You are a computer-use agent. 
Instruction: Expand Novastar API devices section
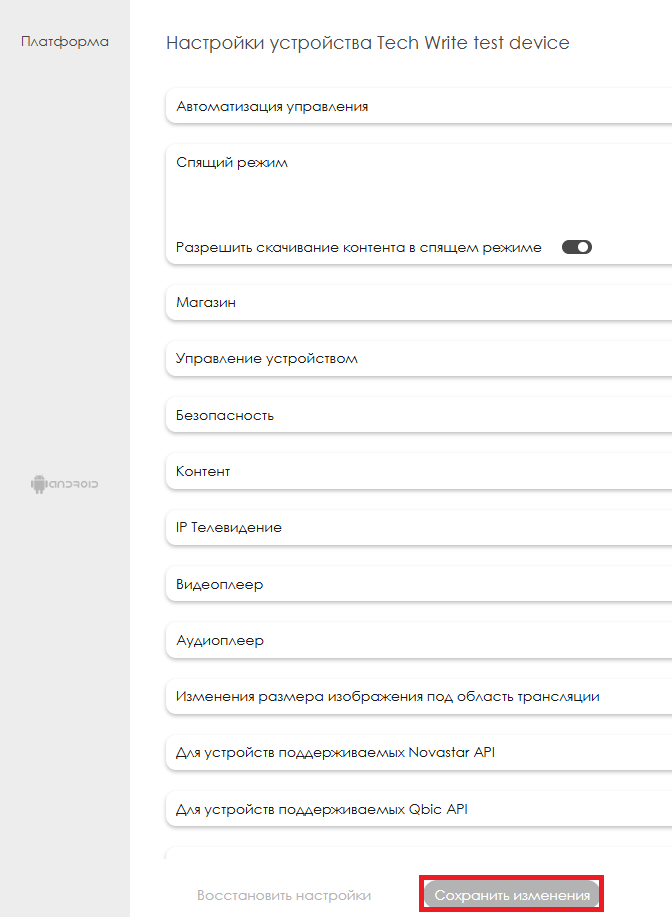click(335, 752)
